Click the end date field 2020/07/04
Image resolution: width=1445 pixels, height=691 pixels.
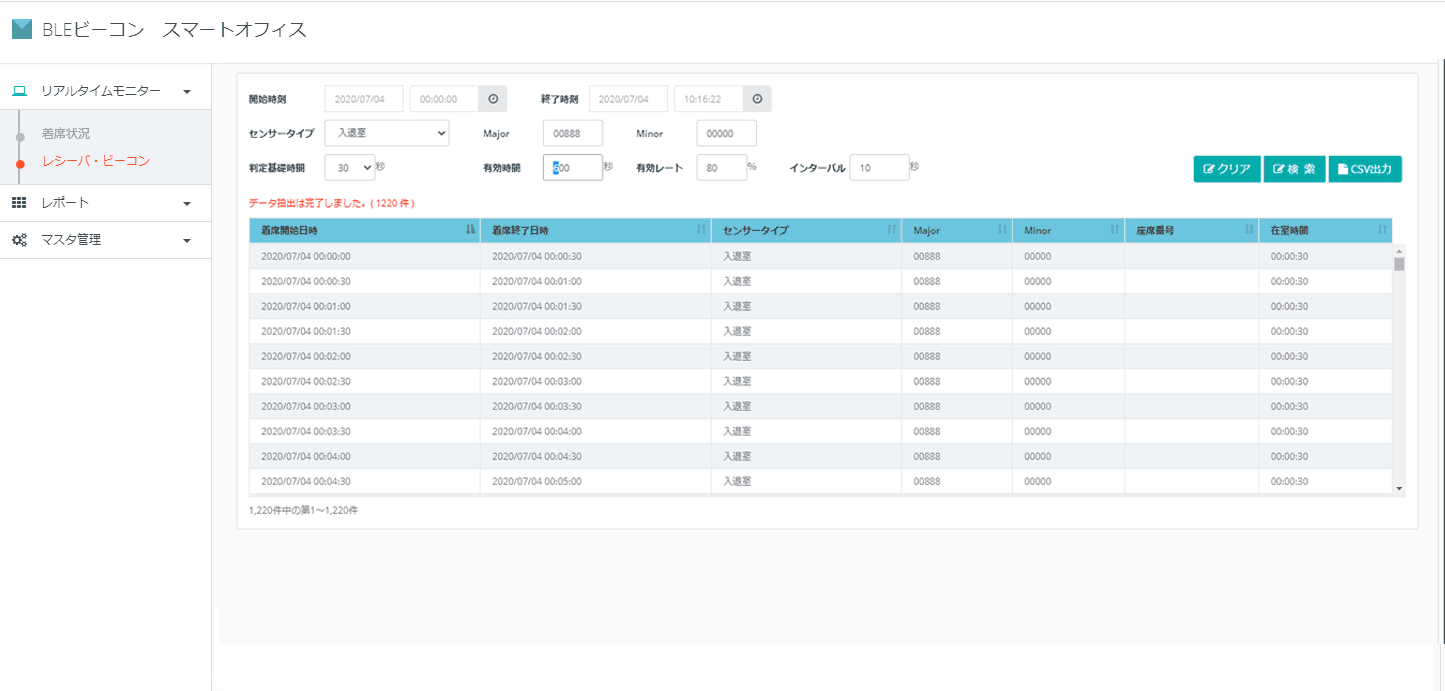(x=628, y=99)
